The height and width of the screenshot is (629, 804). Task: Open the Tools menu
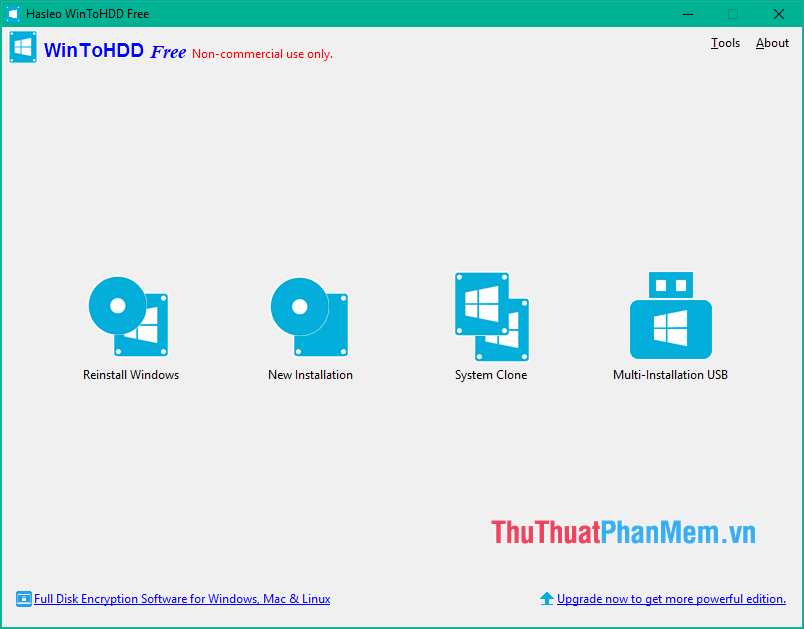pyautogui.click(x=725, y=43)
